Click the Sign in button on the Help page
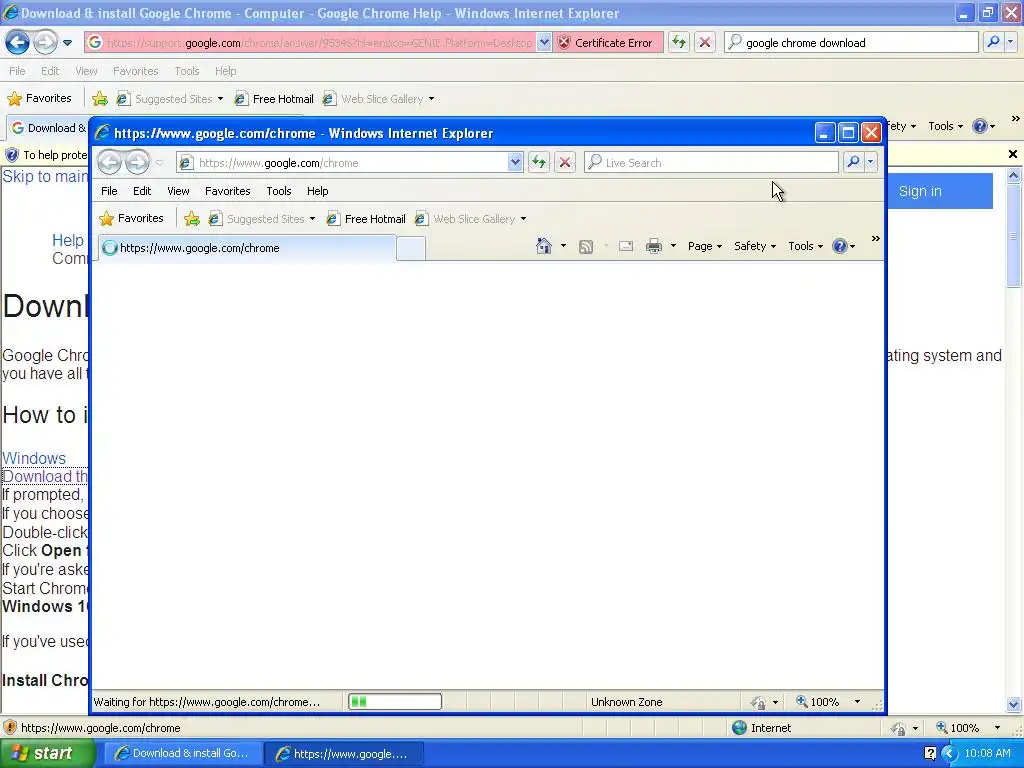Screen dimensions: 1024x768 tap(920, 191)
